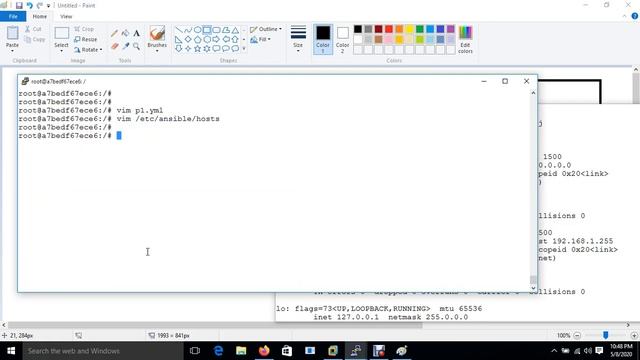Viewport: 640px width, 360px height.
Task: Pick the purple color swatch
Action: (451, 29)
